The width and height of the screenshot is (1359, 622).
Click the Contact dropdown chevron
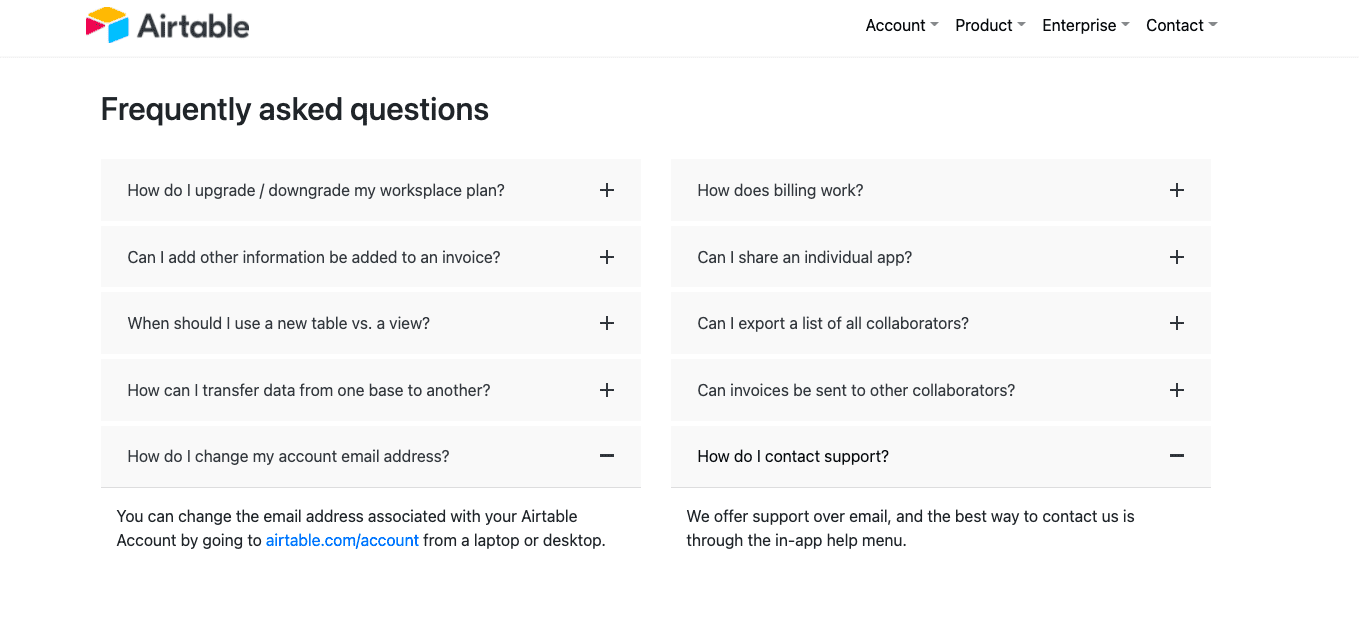coord(1213,25)
